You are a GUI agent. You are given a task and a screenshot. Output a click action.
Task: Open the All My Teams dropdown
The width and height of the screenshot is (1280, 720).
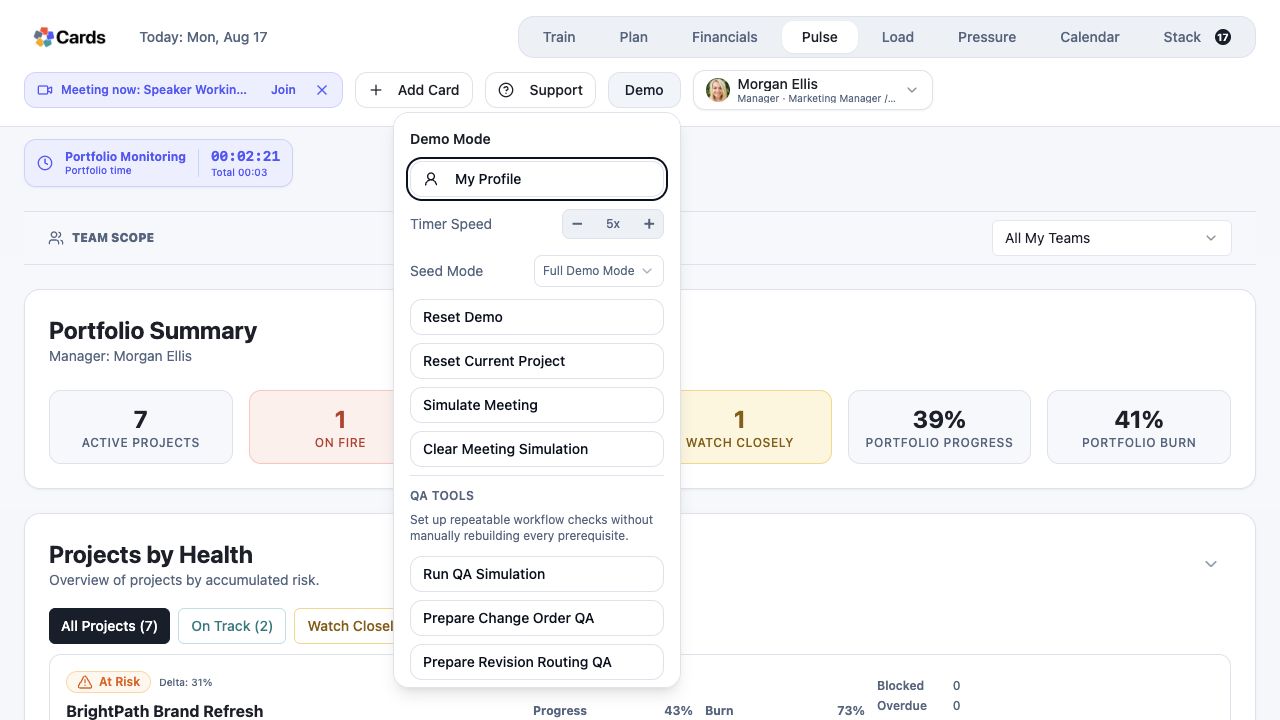(1111, 238)
